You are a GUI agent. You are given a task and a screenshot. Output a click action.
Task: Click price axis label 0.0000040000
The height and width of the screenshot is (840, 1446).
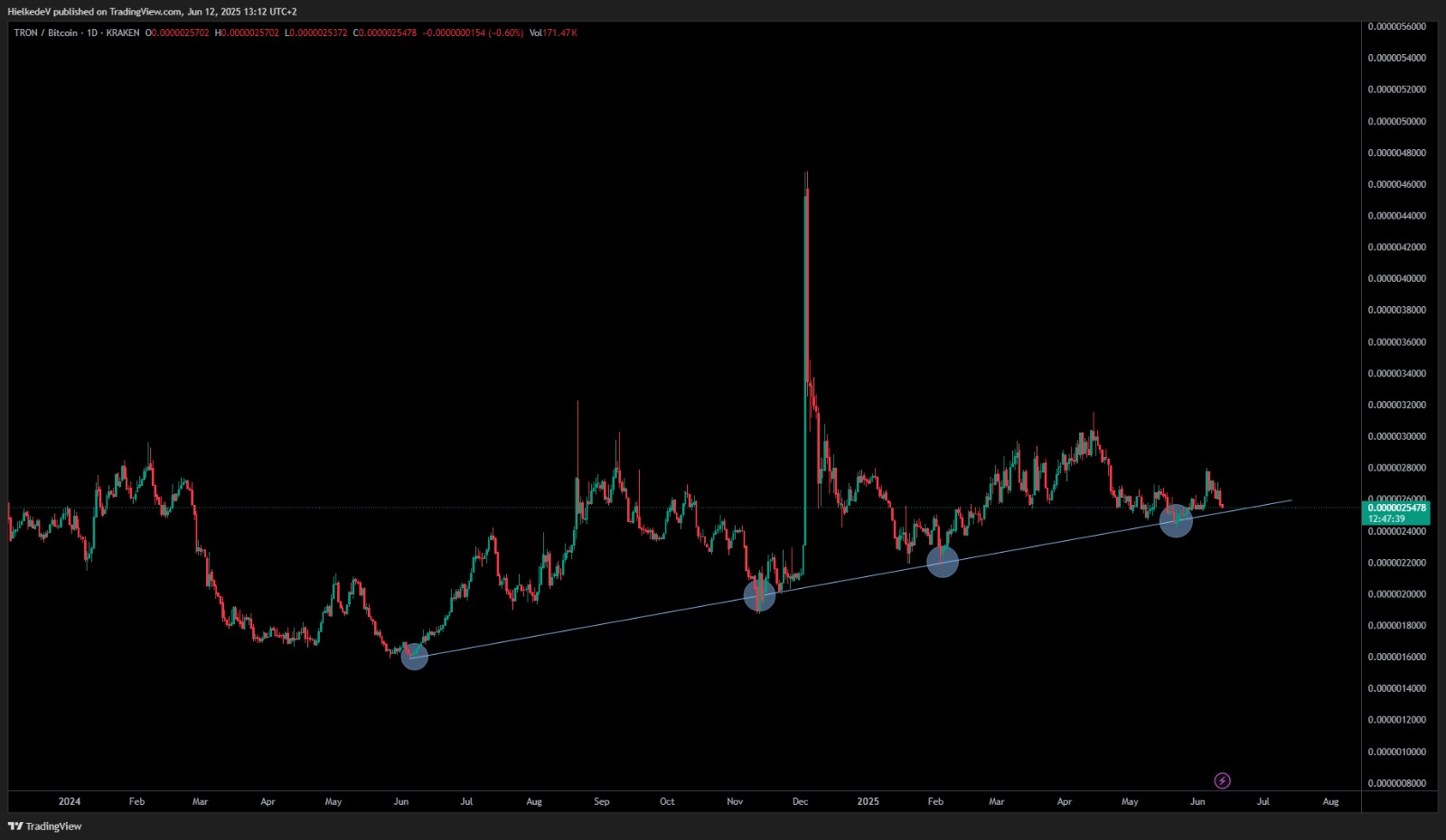1396,278
